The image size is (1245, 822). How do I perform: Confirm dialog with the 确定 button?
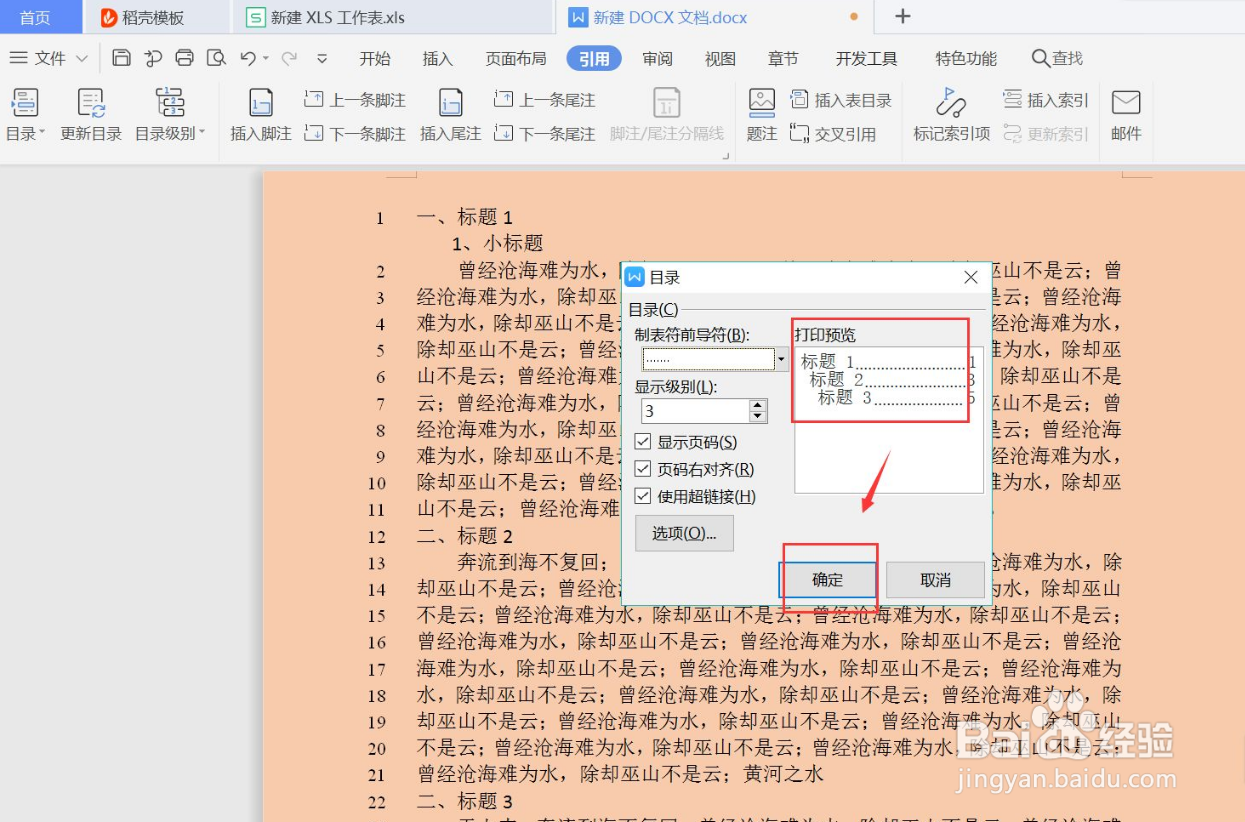coord(828,579)
